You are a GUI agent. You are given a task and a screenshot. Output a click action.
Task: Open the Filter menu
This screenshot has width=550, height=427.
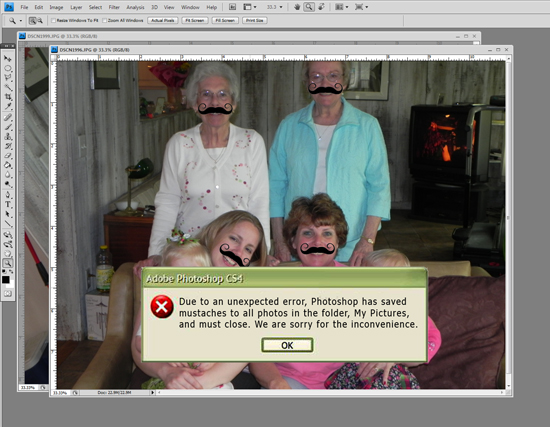pyautogui.click(x=114, y=7)
